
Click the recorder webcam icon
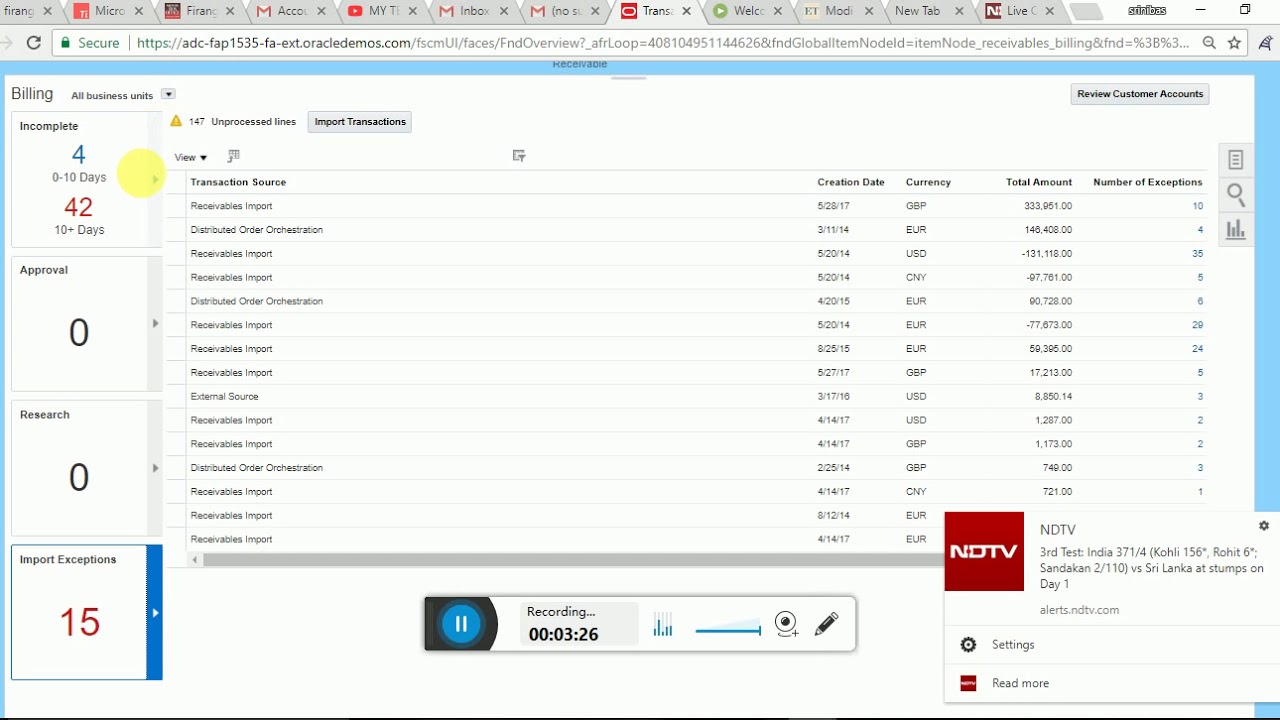[x=787, y=624]
